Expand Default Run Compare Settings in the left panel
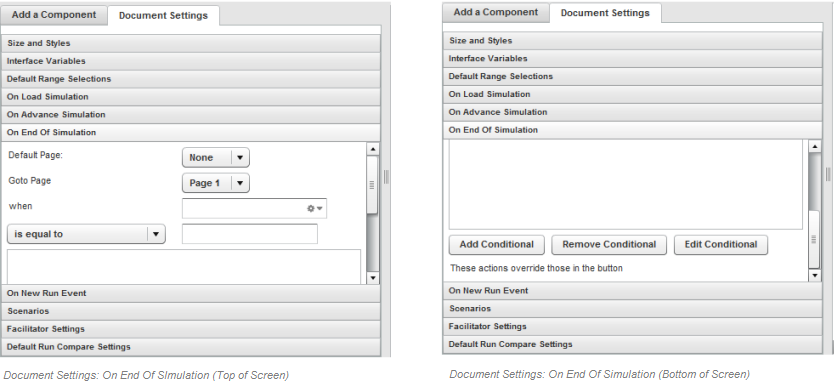The height and width of the screenshot is (392, 836). [x=190, y=347]
